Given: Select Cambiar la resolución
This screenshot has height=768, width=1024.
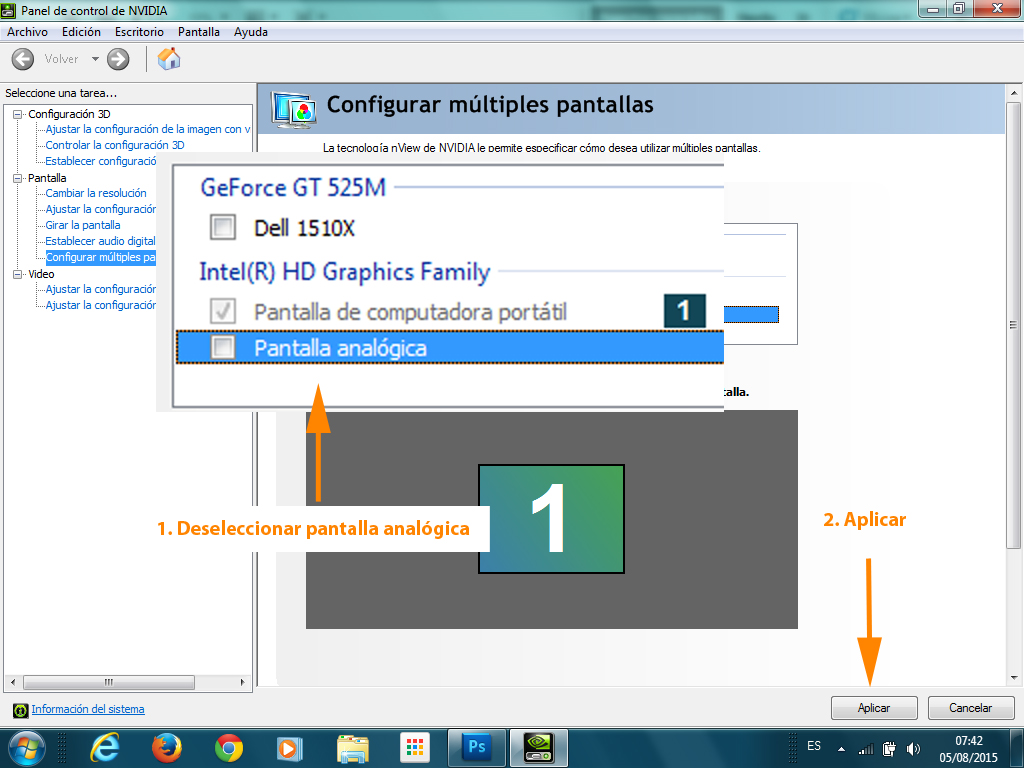Looking at the screenshot, I should click(96, 193).
